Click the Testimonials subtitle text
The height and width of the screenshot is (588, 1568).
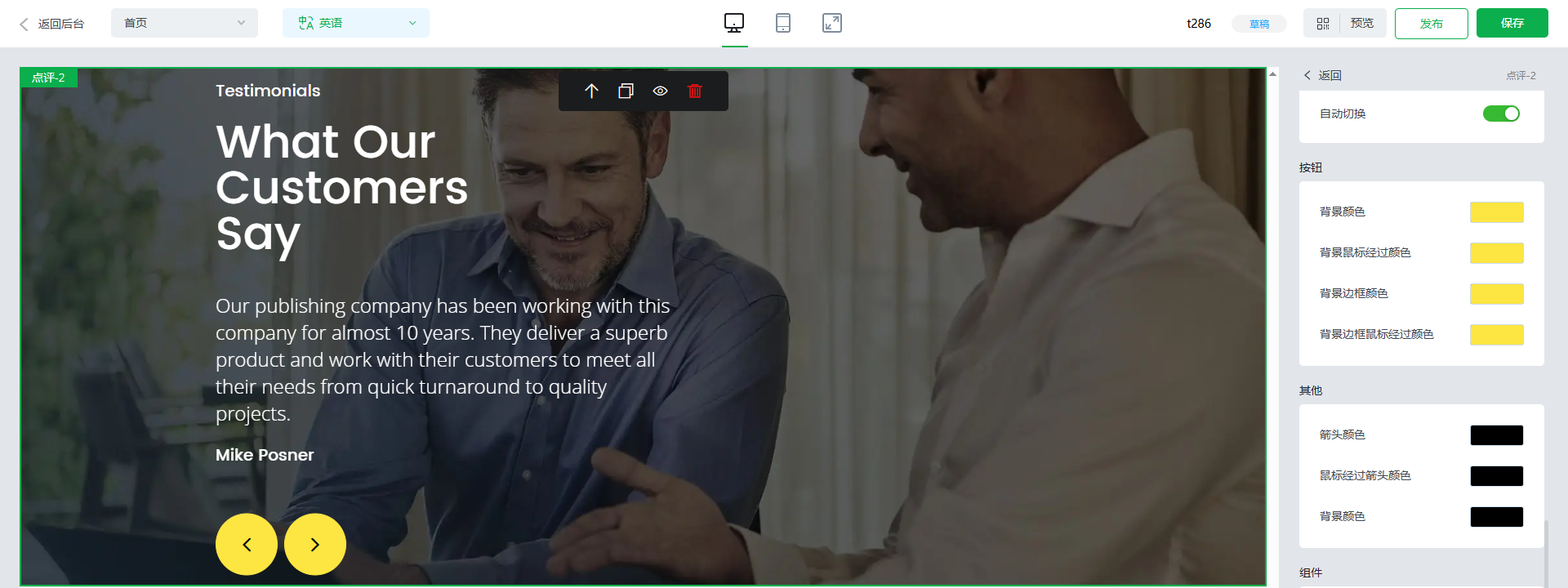point(268,91)
